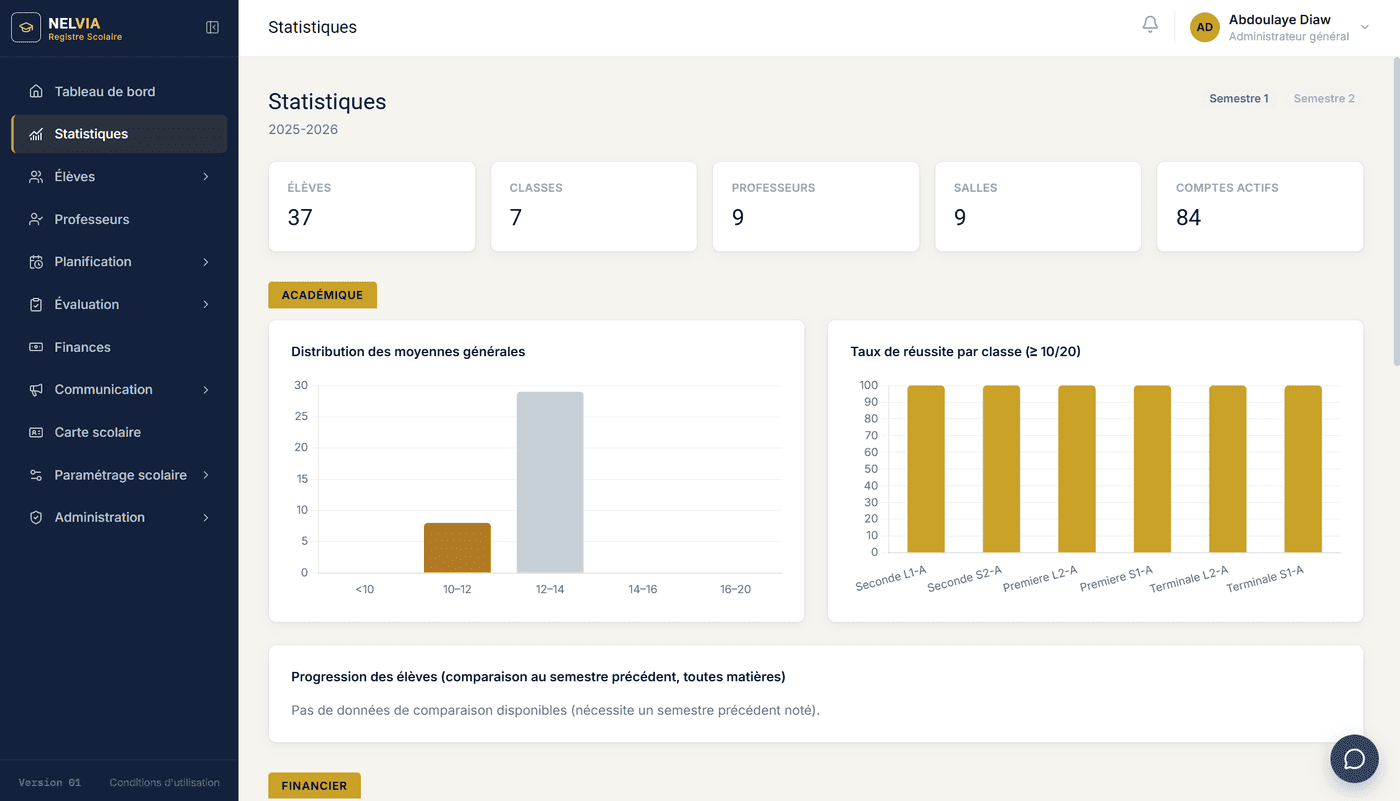Click the Carte scolaire ID card icon
The image size is (1400, 801).
coord(36,432)
